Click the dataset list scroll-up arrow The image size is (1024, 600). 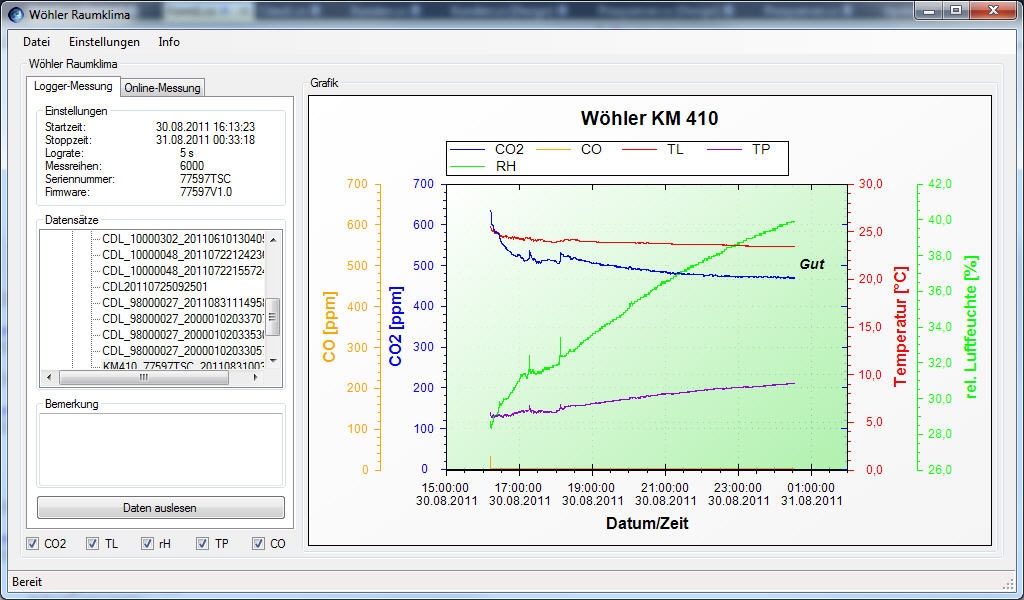click(273, 240)
